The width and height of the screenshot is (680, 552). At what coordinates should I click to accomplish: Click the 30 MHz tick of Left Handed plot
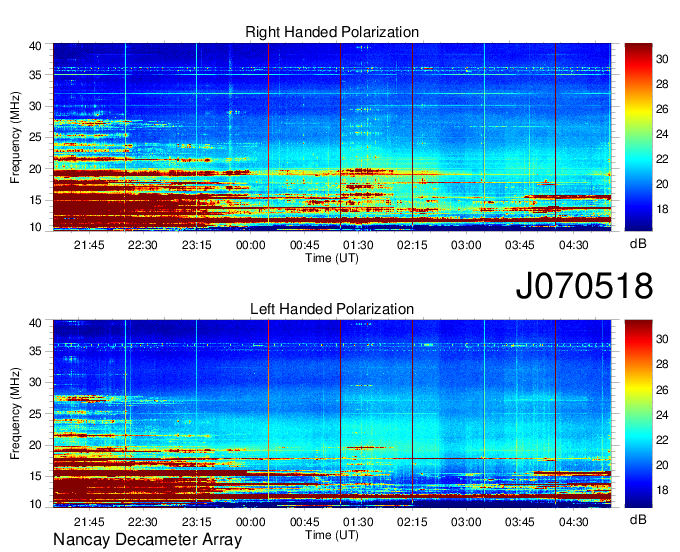coord(35,382)
